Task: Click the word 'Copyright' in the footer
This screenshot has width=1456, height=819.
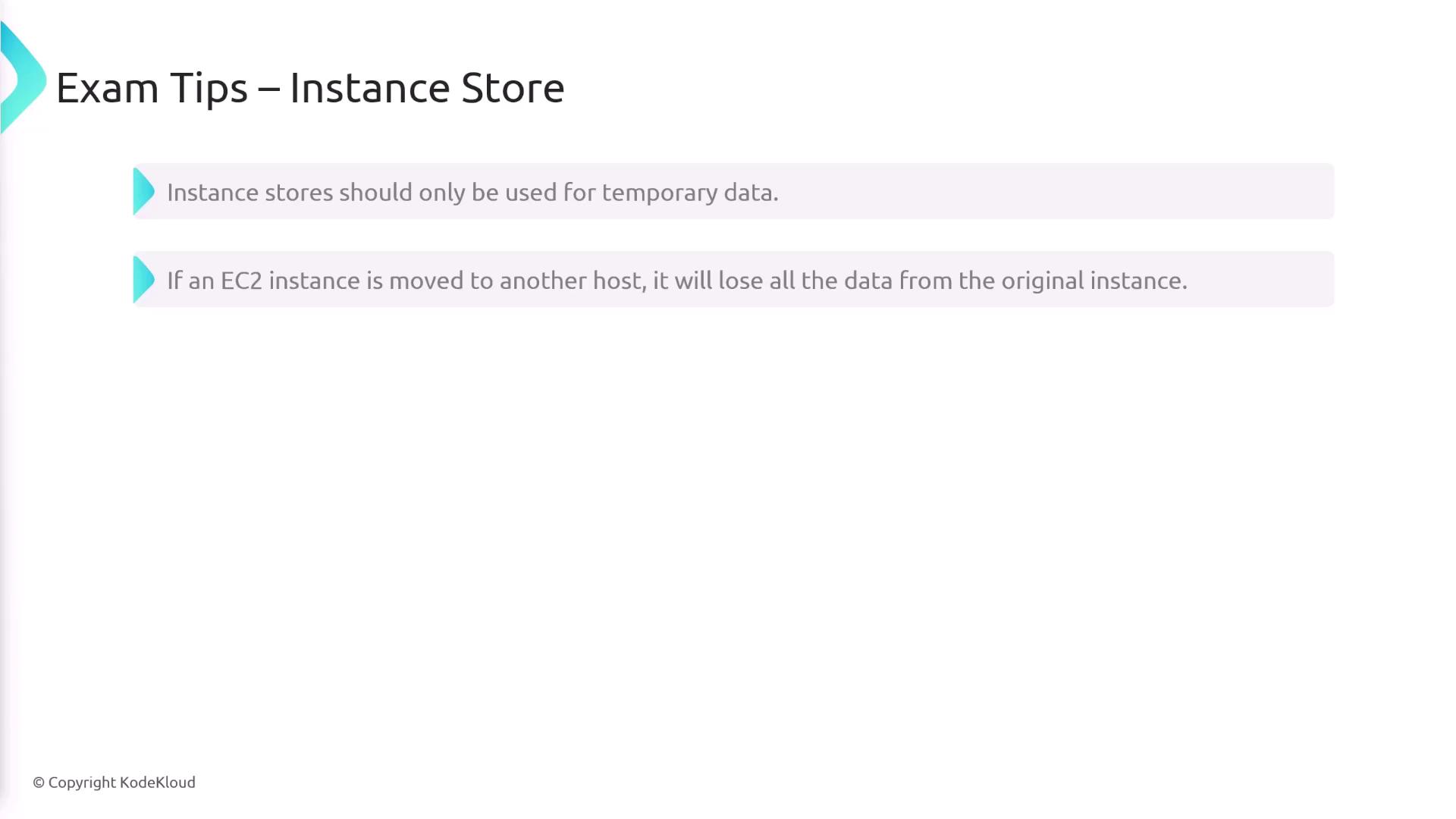Action: pos(82,783)
